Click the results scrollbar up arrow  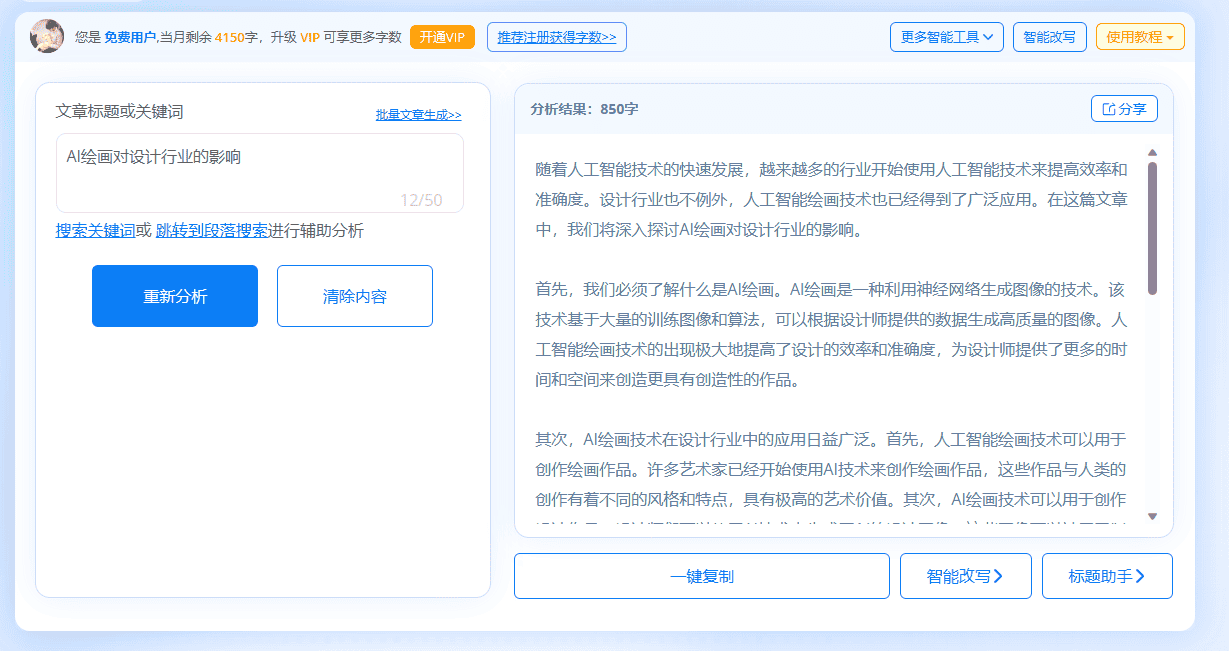[1152, 153]
